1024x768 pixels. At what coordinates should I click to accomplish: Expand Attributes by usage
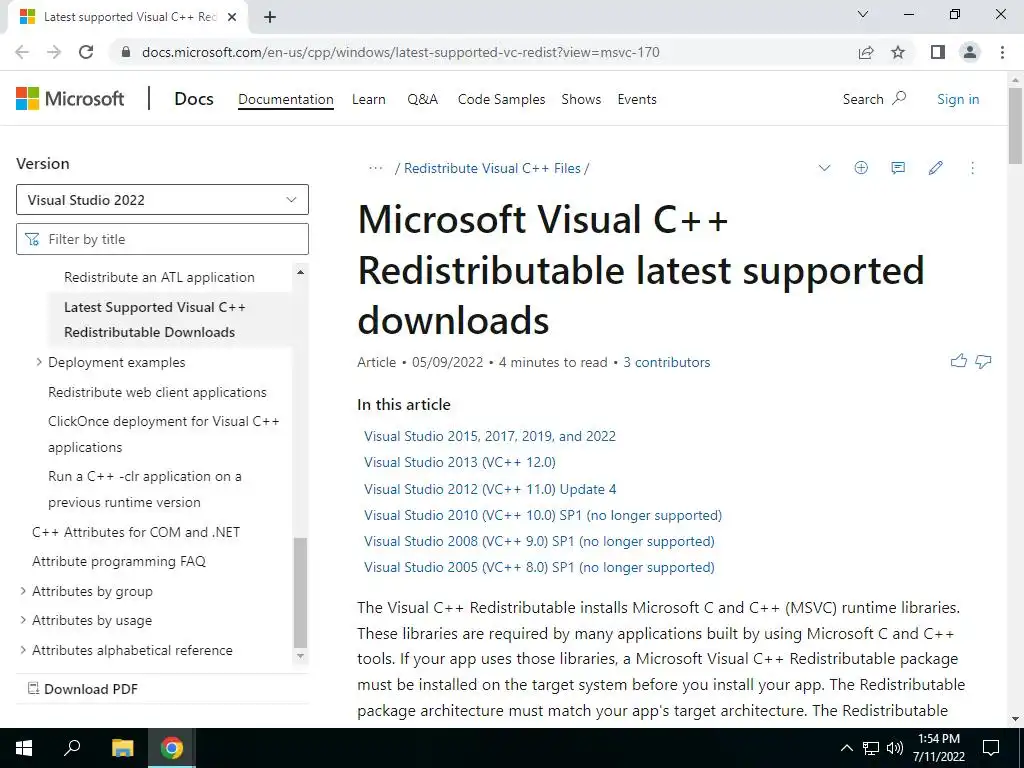23,620
